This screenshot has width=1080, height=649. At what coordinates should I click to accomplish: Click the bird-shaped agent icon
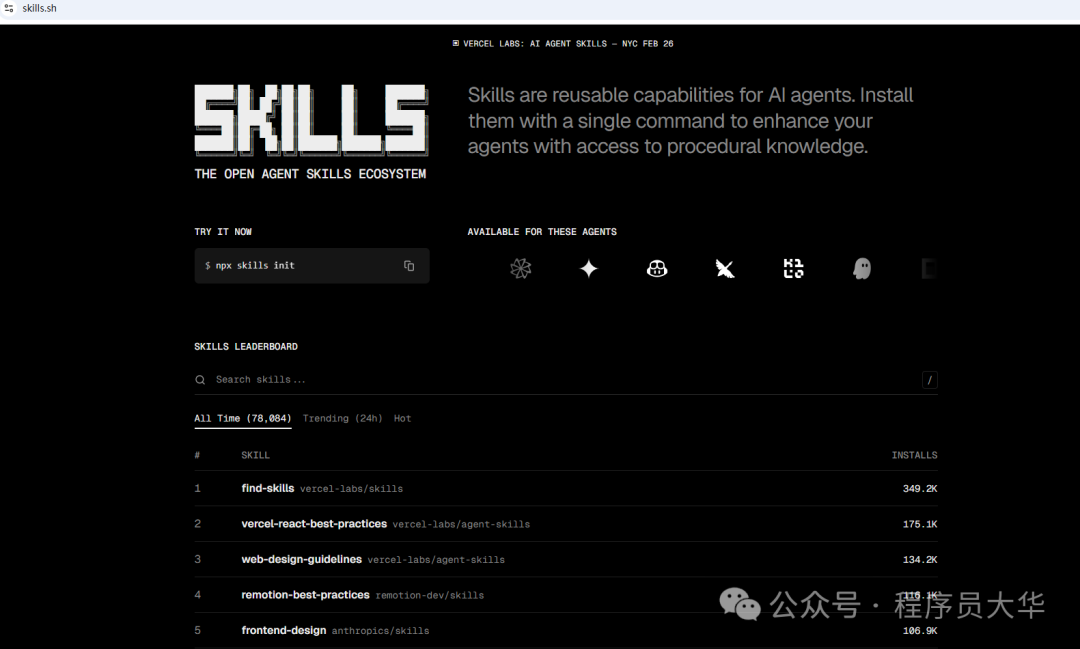pyautogui.click(x=725, y=268)
